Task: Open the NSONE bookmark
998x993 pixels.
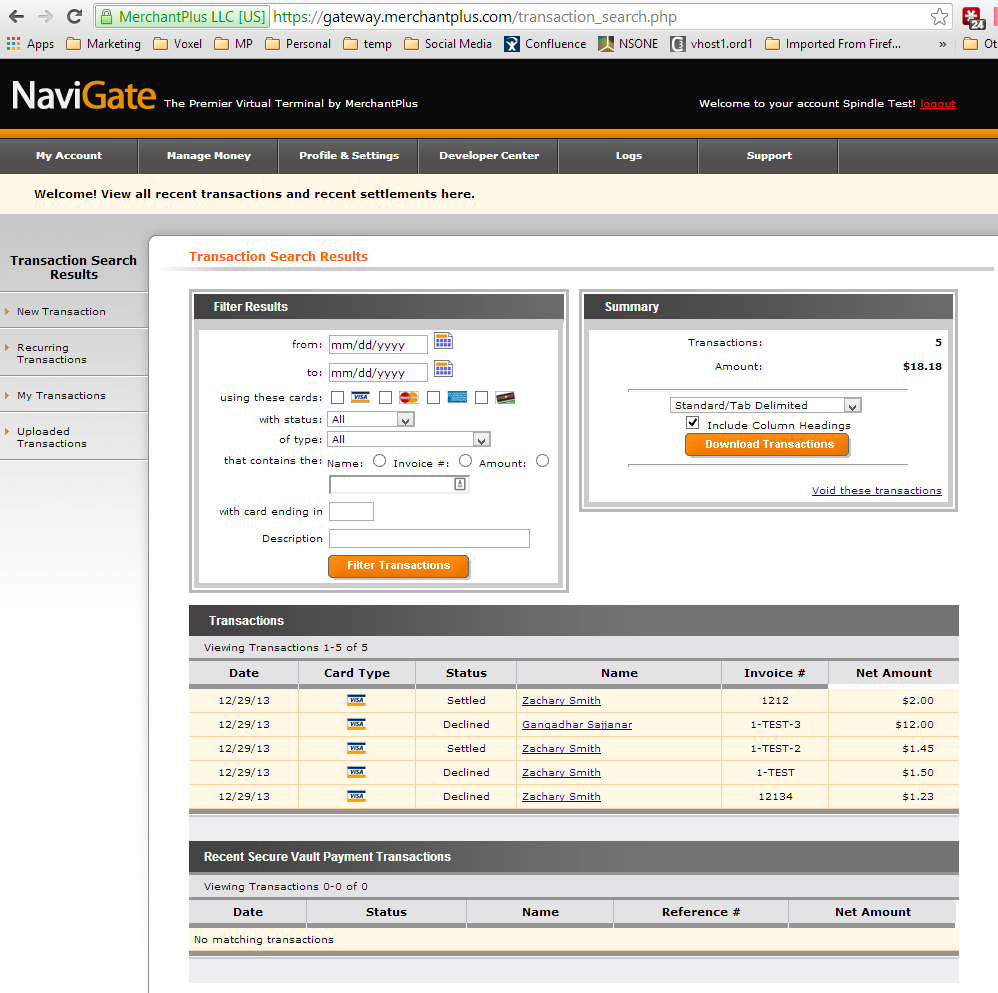Action: coord(628,44)
